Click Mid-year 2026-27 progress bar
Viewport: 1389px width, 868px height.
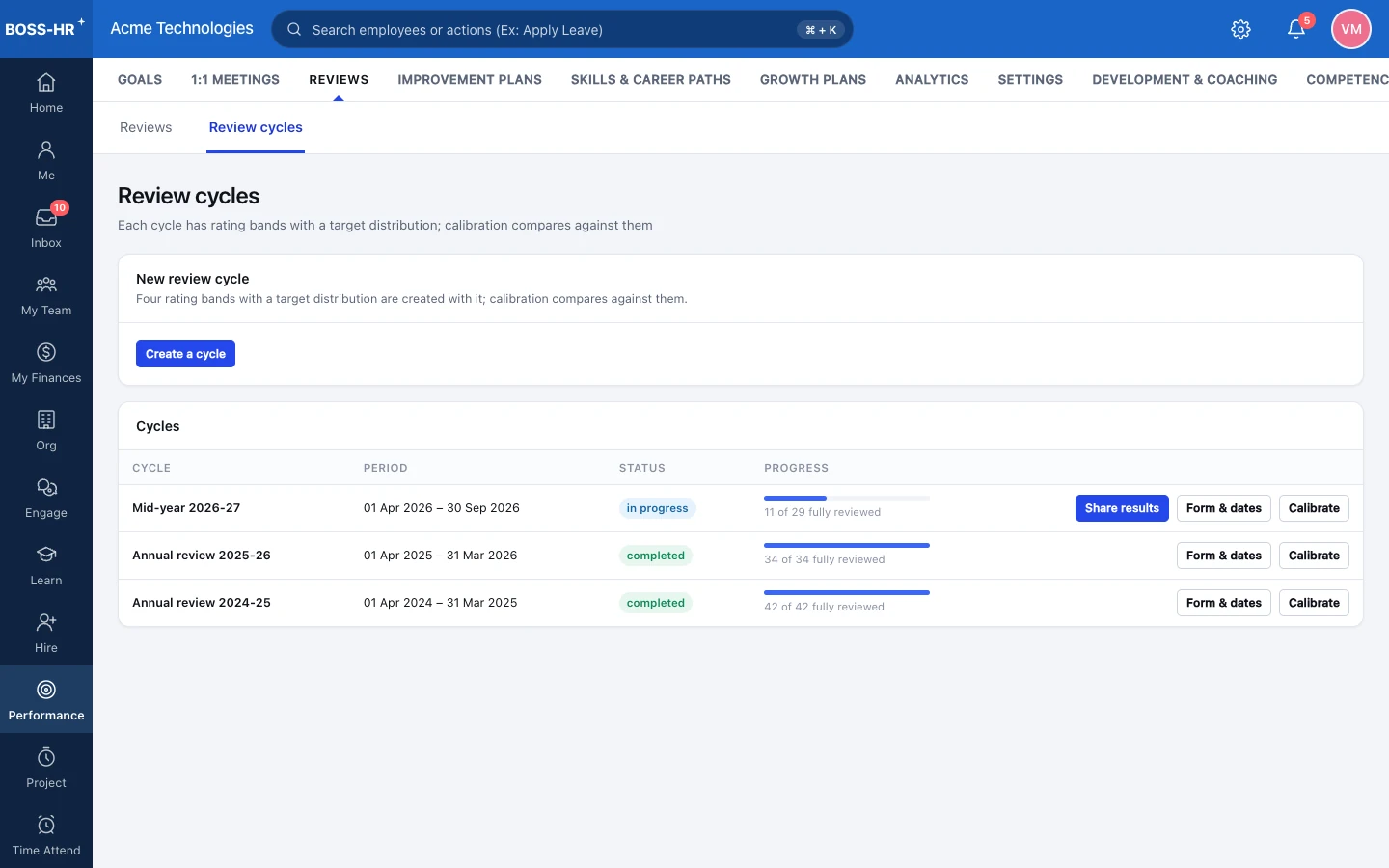(x=847, y=498)
